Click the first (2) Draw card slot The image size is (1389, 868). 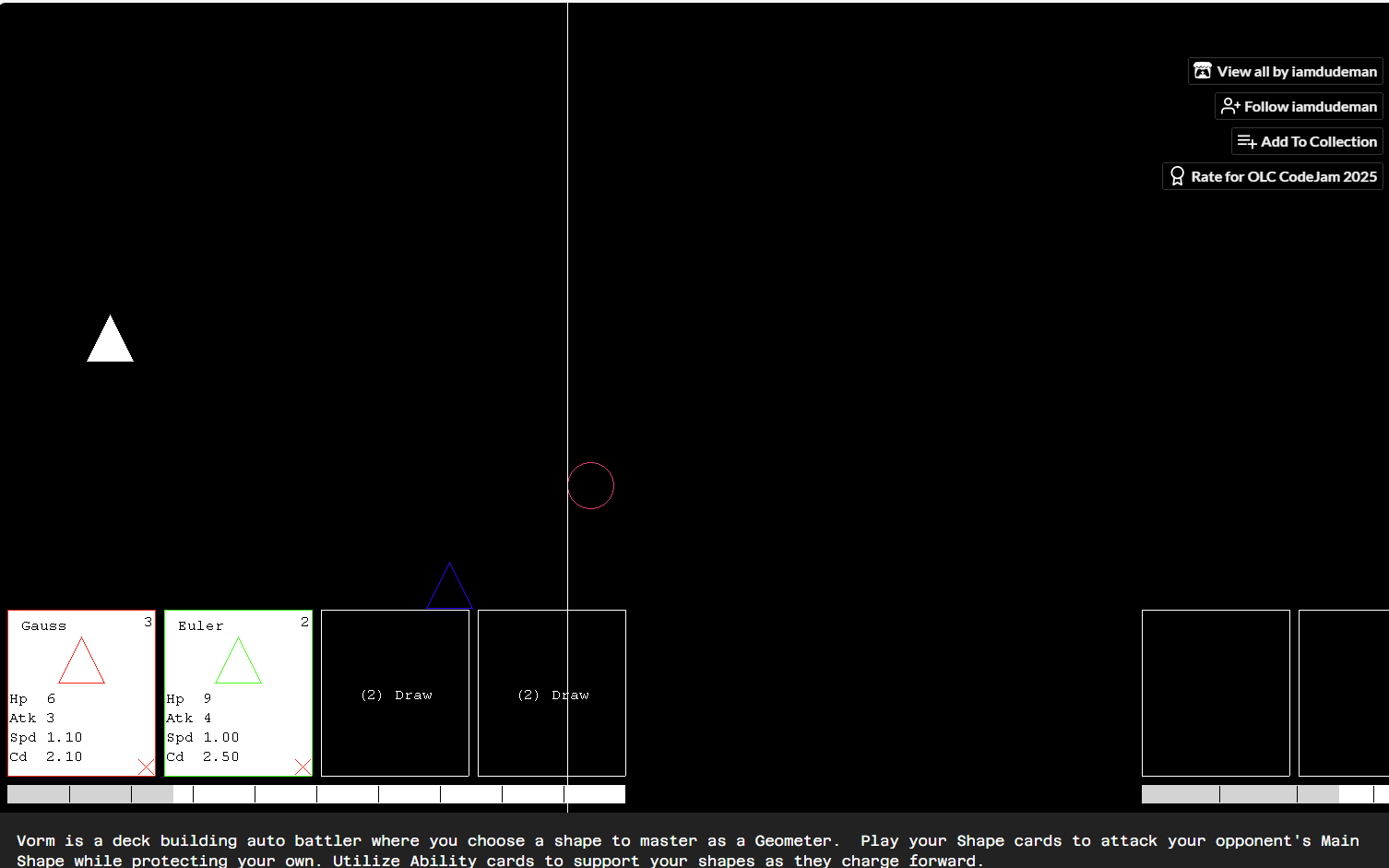coord(395,693)
